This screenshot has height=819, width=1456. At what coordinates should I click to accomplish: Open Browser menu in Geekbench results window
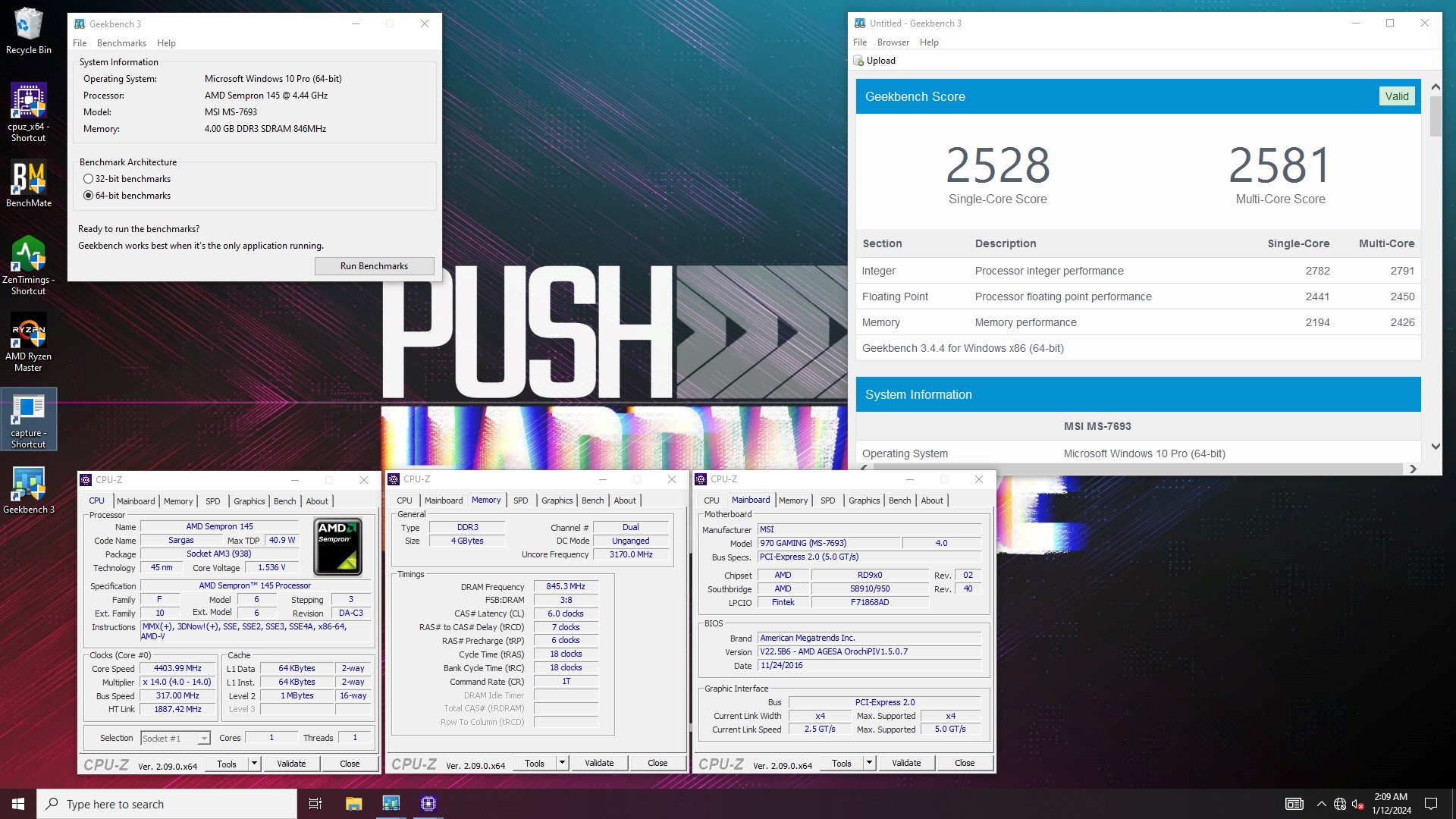coord(893,42)
